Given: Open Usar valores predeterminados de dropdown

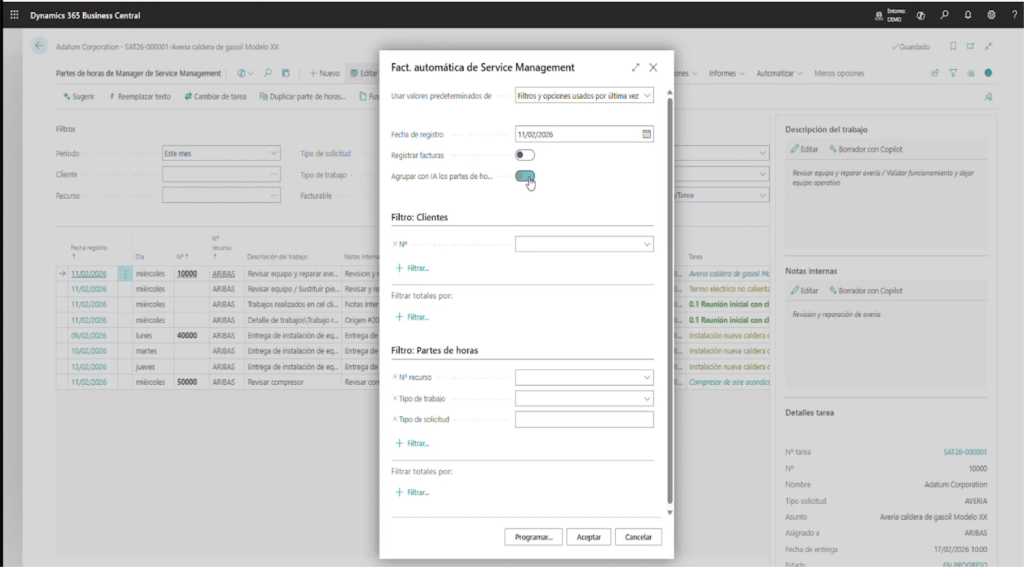Looking at the screenshot, I should [584, 96].
